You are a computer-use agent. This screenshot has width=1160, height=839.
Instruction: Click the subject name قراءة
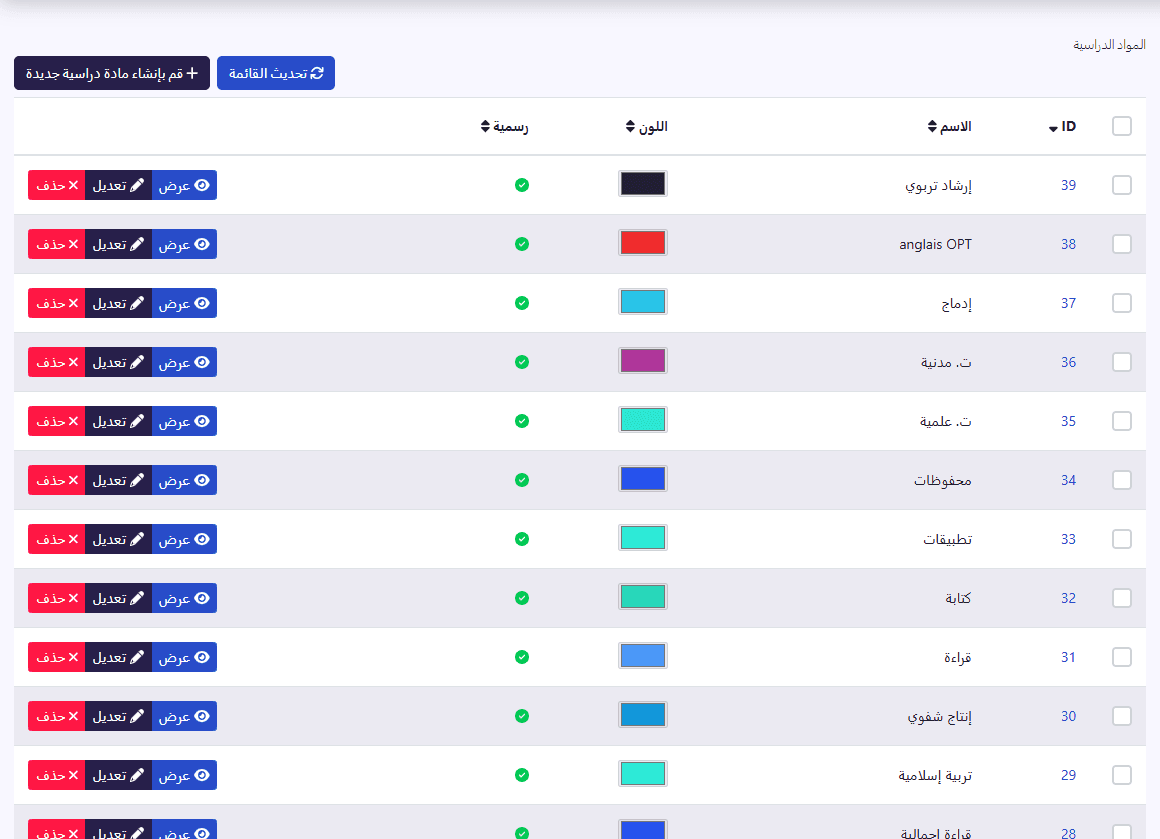957,657
